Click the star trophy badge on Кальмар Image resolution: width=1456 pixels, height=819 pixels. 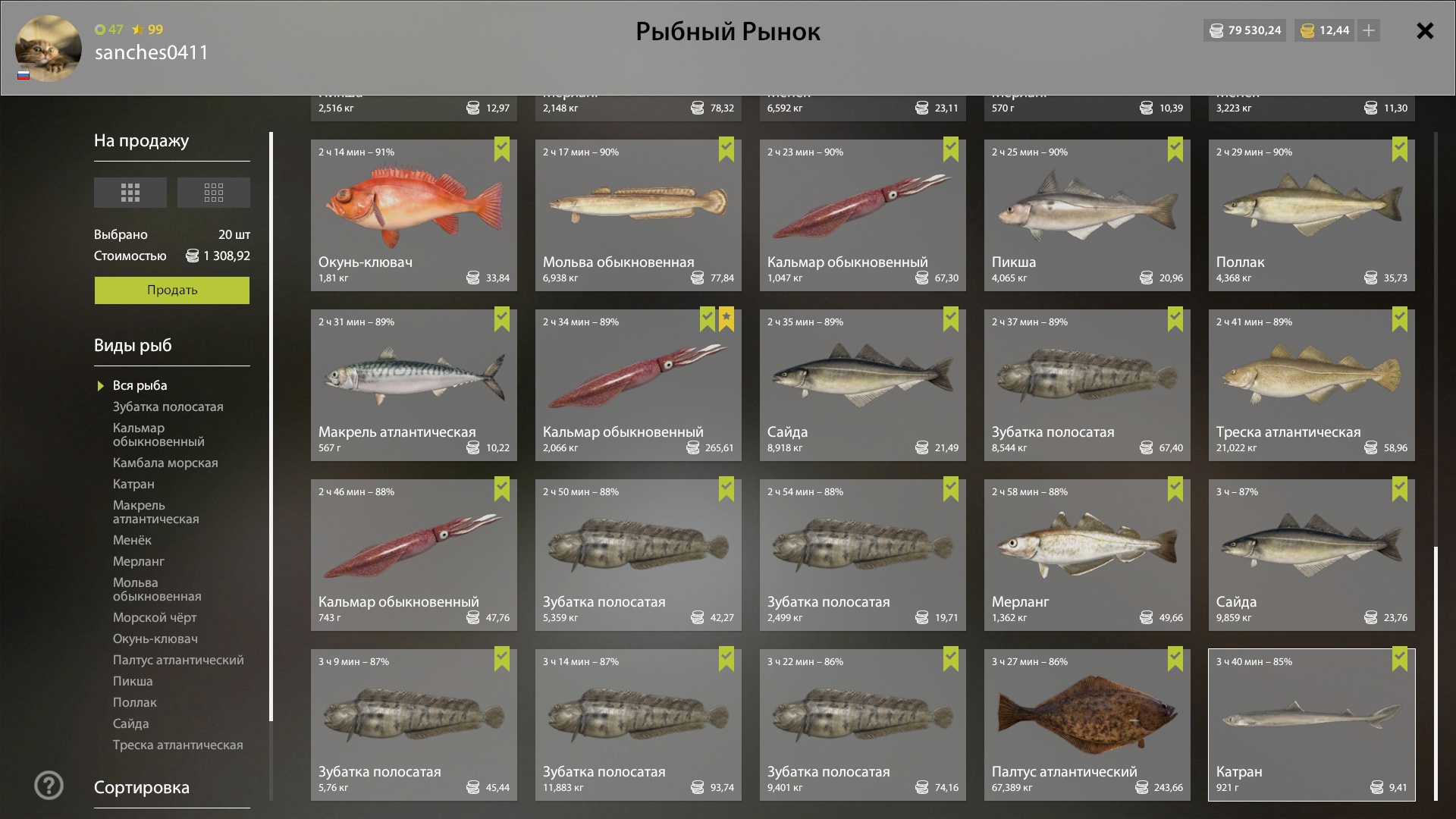pos(726,319)
